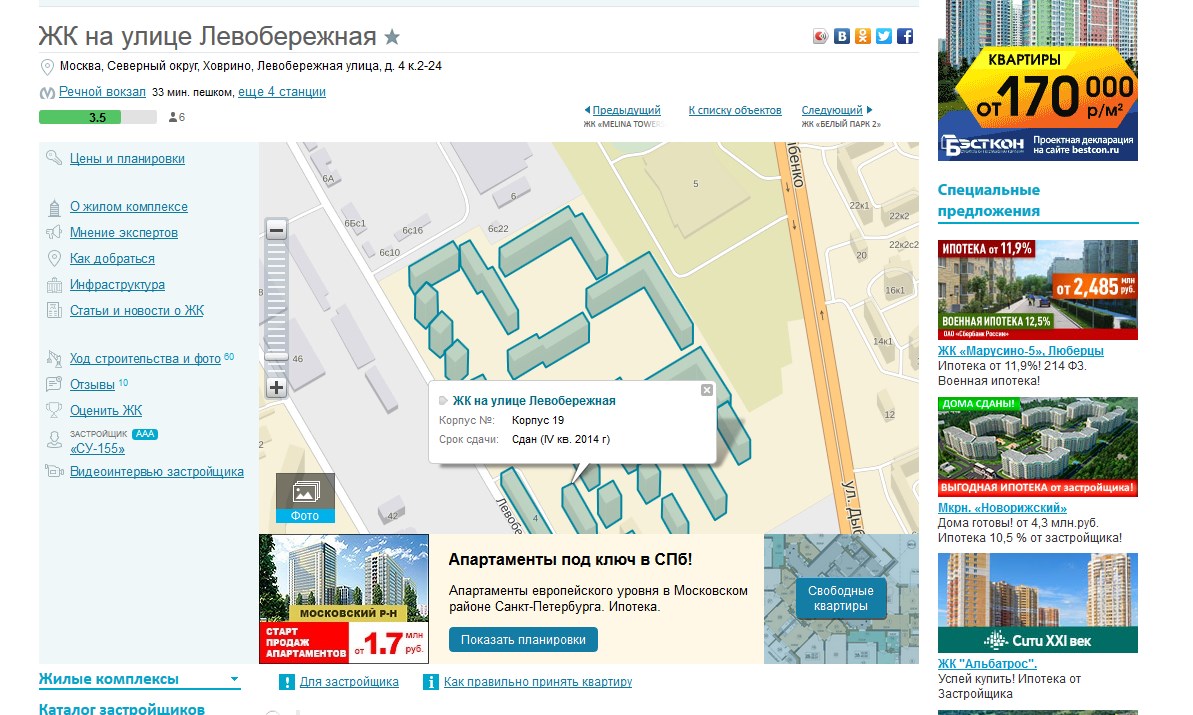Expand the Жилые комплексы dropdown arrow

click(235, 680)
